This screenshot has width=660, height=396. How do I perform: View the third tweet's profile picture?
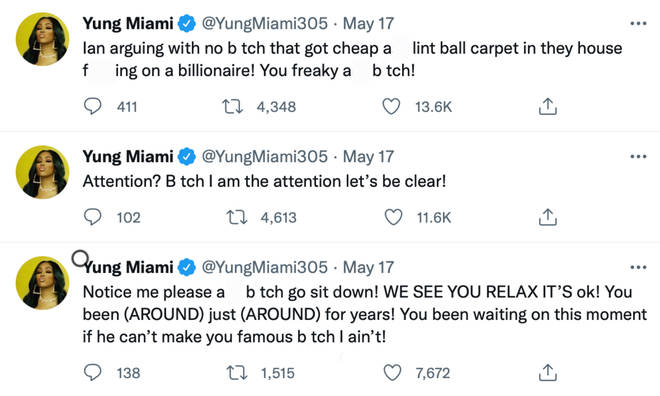click(x=42, y=283)
